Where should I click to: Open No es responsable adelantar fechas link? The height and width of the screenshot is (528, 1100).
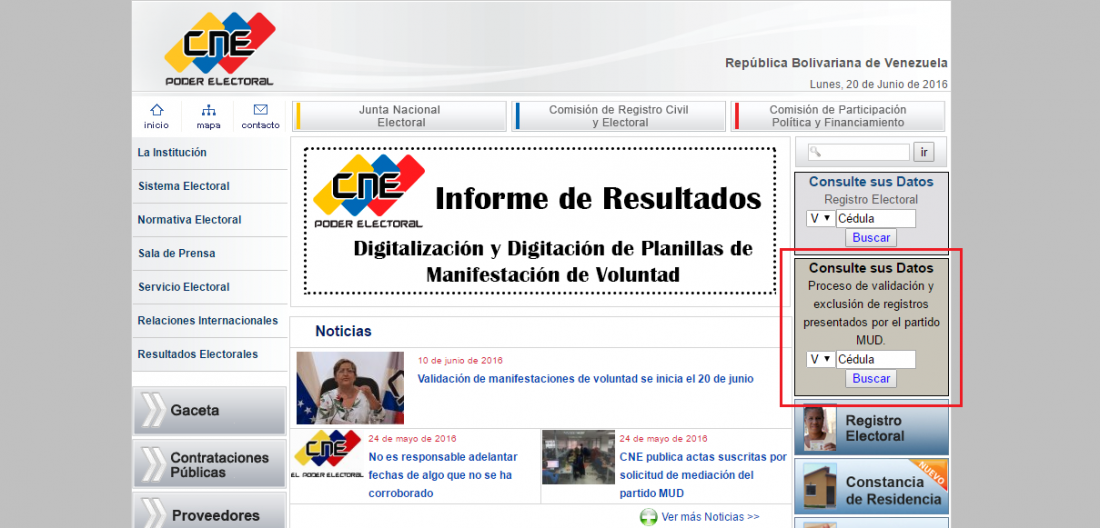[x=443, y=475]
